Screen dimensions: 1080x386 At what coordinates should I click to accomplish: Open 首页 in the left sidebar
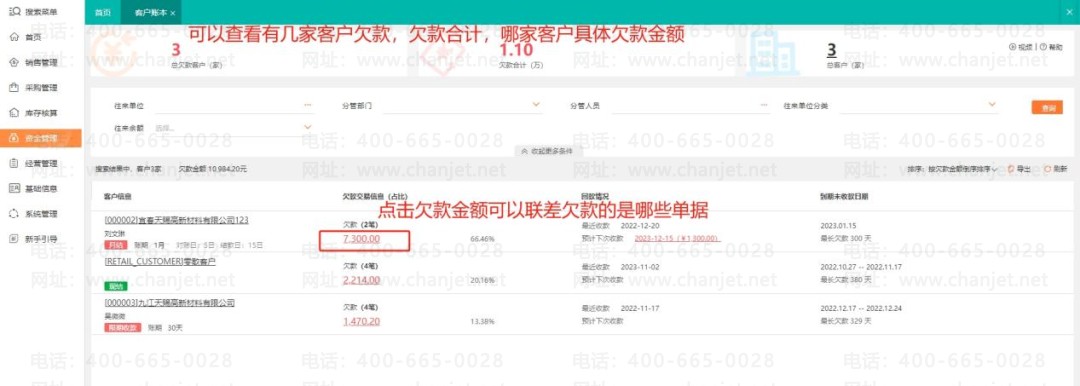pyautogui.click(x=32, y=37)
